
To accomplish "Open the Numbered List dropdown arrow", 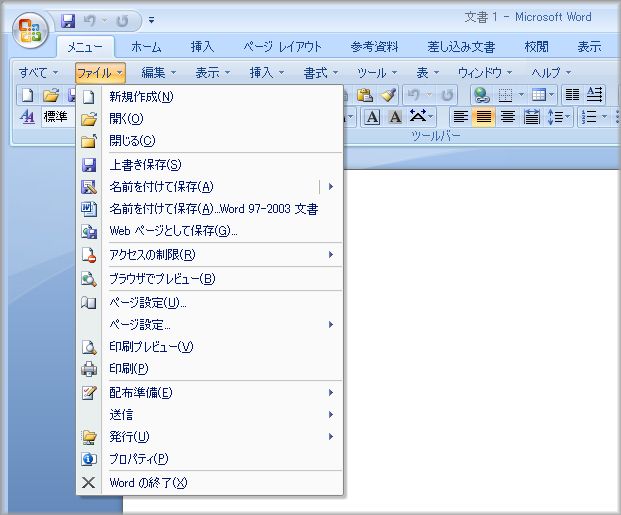I will [604, 116].
